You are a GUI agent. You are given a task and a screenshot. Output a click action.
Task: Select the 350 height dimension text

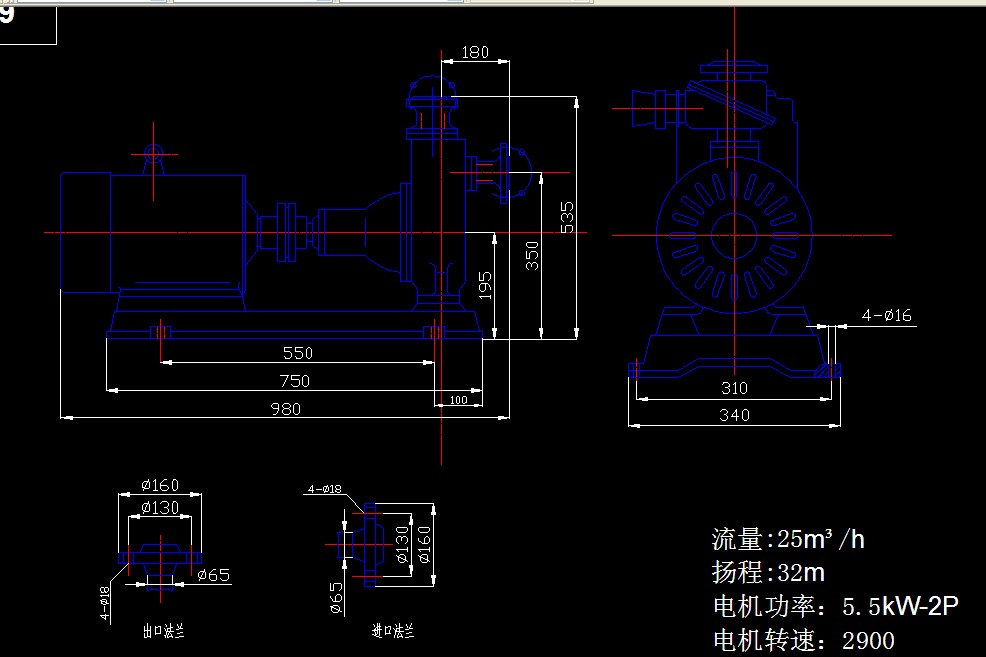point(533,255)
